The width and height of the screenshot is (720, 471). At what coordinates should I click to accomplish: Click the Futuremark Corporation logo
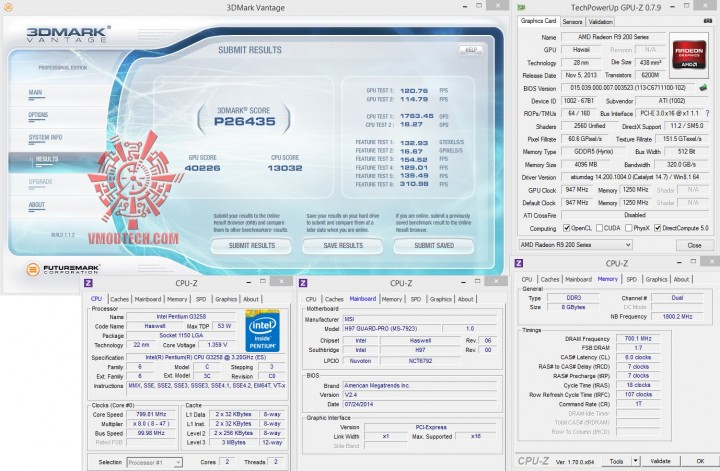[63, 269]
